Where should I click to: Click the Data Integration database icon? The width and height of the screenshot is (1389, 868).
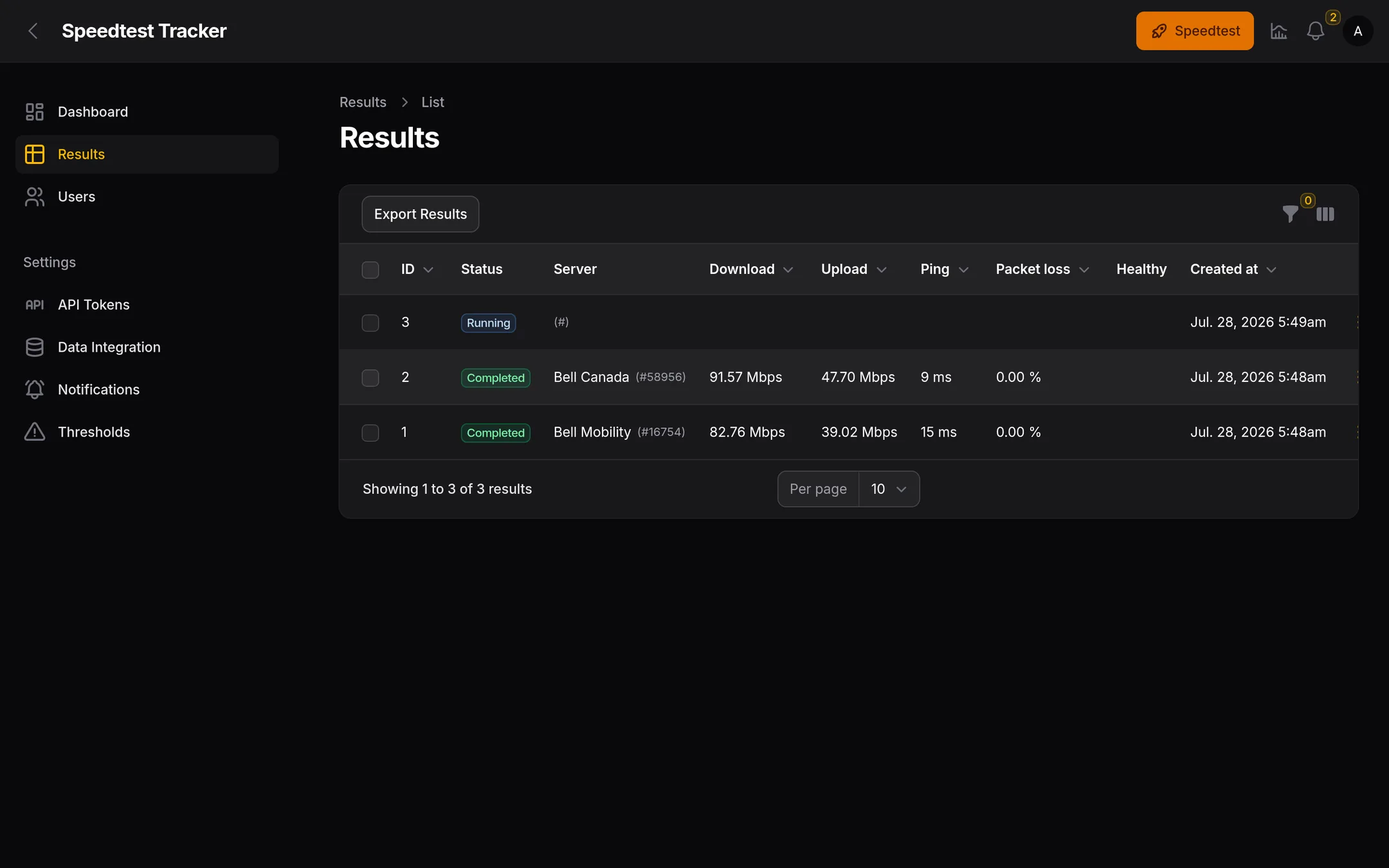(x=35, y=347)
